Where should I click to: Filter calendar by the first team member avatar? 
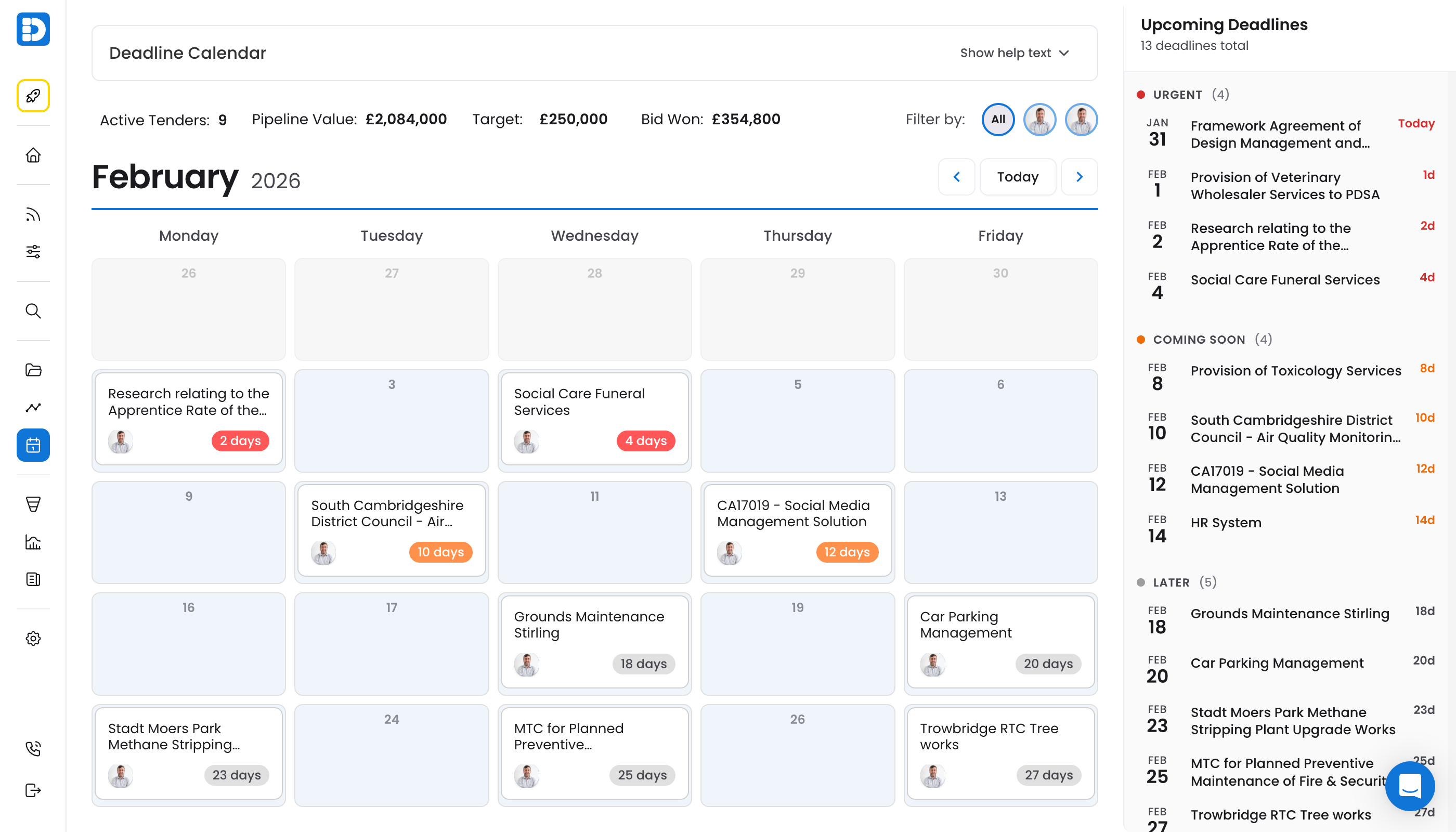[1039, 120]
